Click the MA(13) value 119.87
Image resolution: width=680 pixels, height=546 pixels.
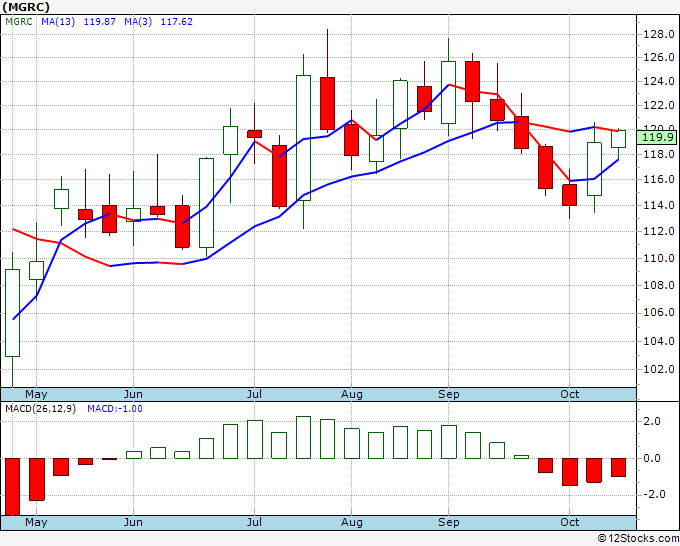99,22
